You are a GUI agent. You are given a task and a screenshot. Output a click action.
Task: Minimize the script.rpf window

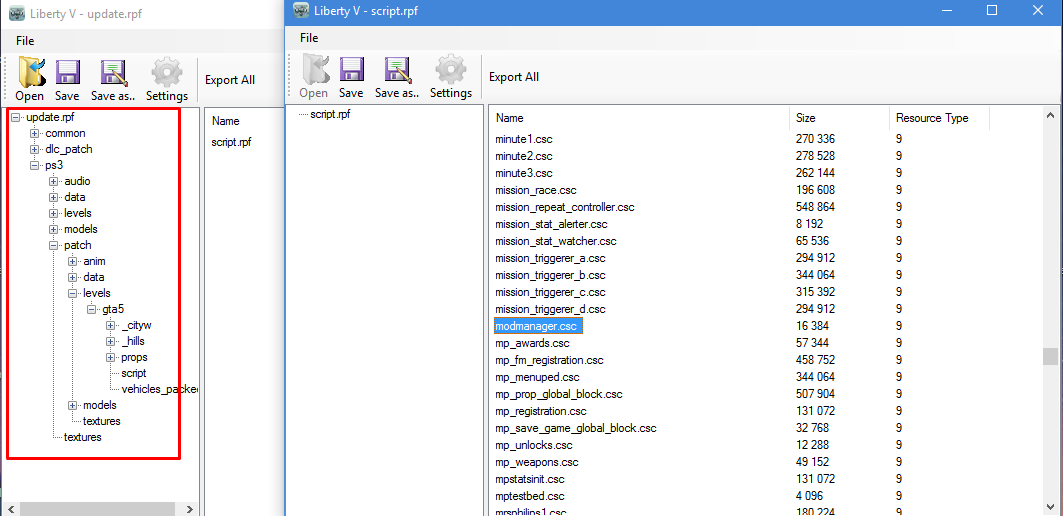(946, 10)
